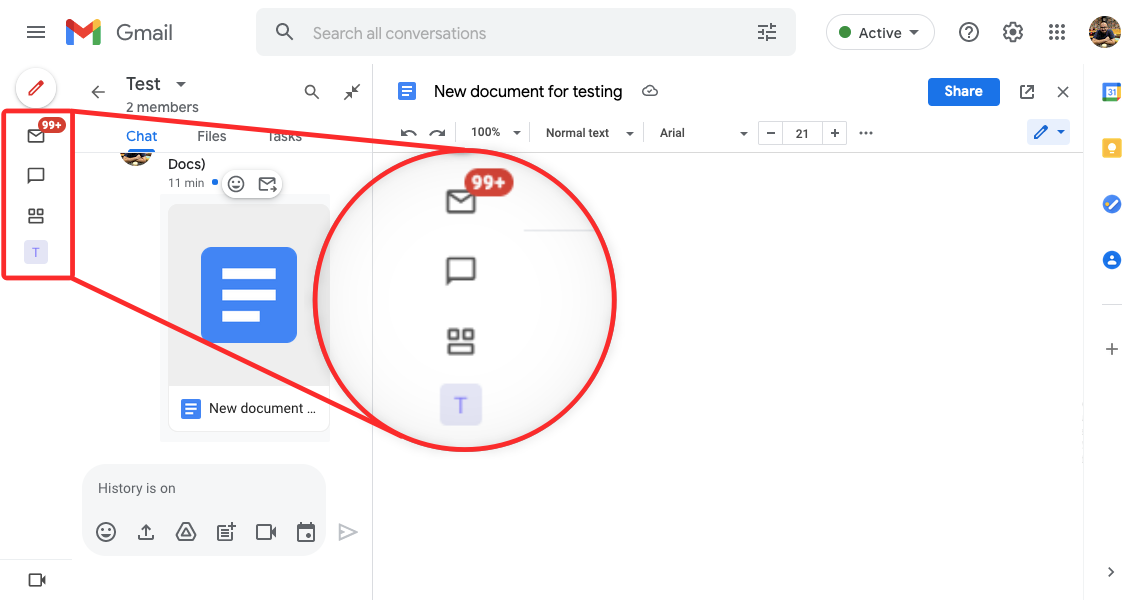Click the upload file icon
Screen dimensions: 1139x600
coord(146,532)
